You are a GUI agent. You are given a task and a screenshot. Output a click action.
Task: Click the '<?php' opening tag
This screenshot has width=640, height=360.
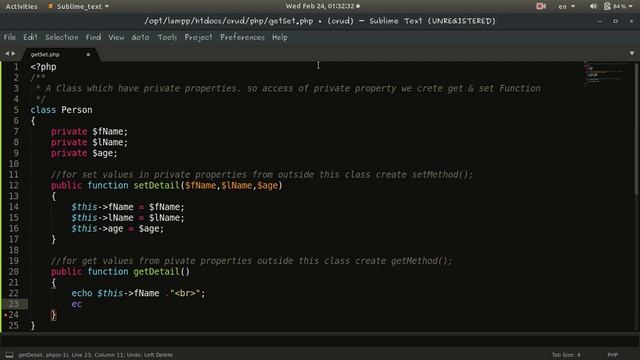(x=43, y=67)
